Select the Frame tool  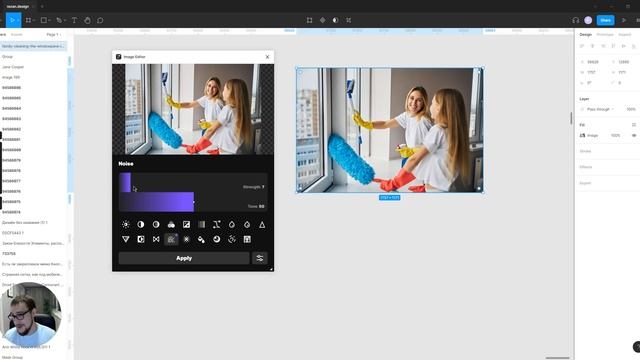coord(28,20)
